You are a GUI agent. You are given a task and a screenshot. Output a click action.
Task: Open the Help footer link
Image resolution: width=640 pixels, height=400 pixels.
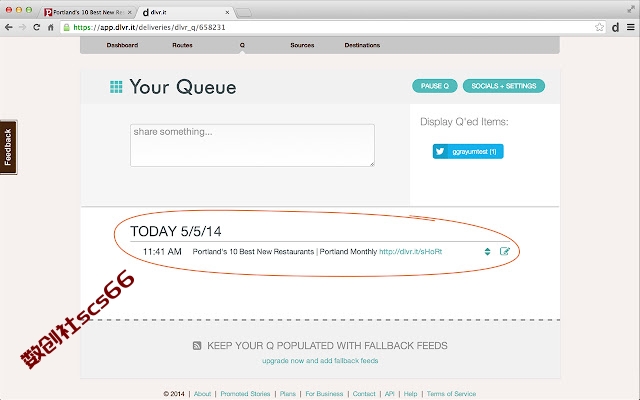[411, 394]
